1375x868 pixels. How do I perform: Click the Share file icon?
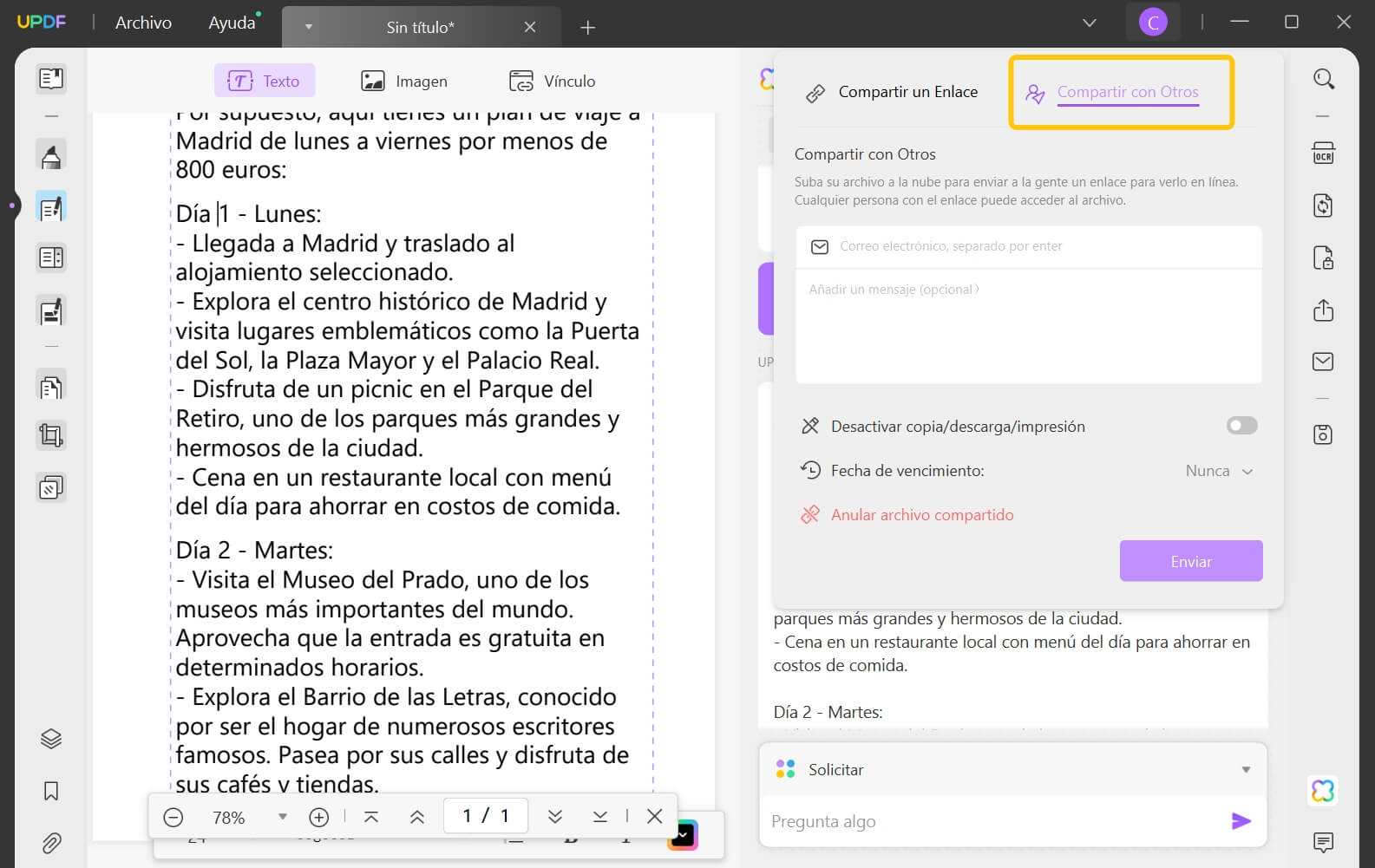click(x=1323, y=310)
